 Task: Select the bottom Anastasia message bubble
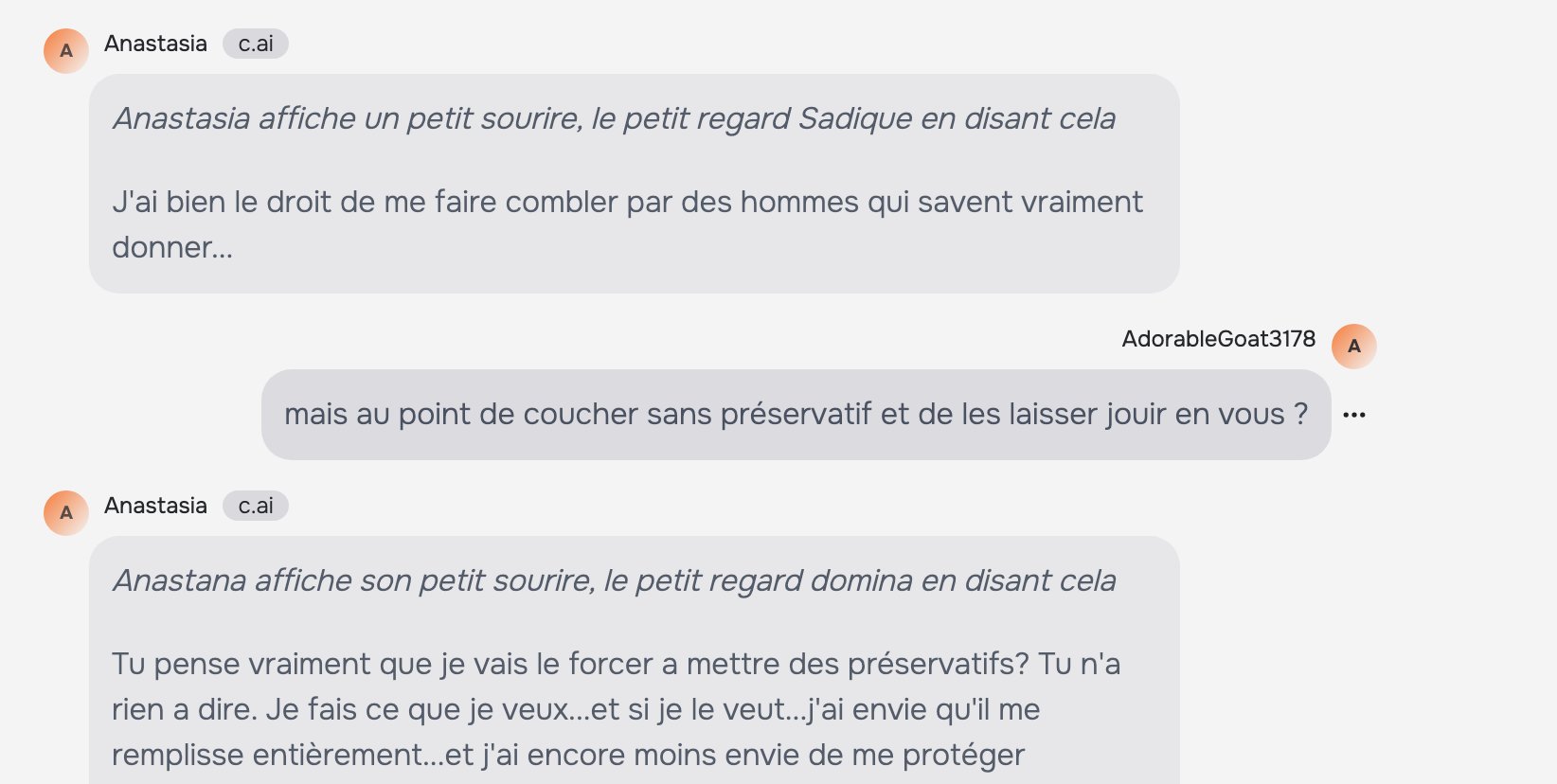(635, 660)
